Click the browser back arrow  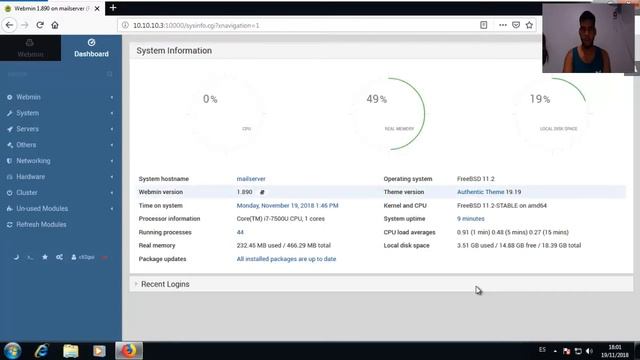coord(9,25)
